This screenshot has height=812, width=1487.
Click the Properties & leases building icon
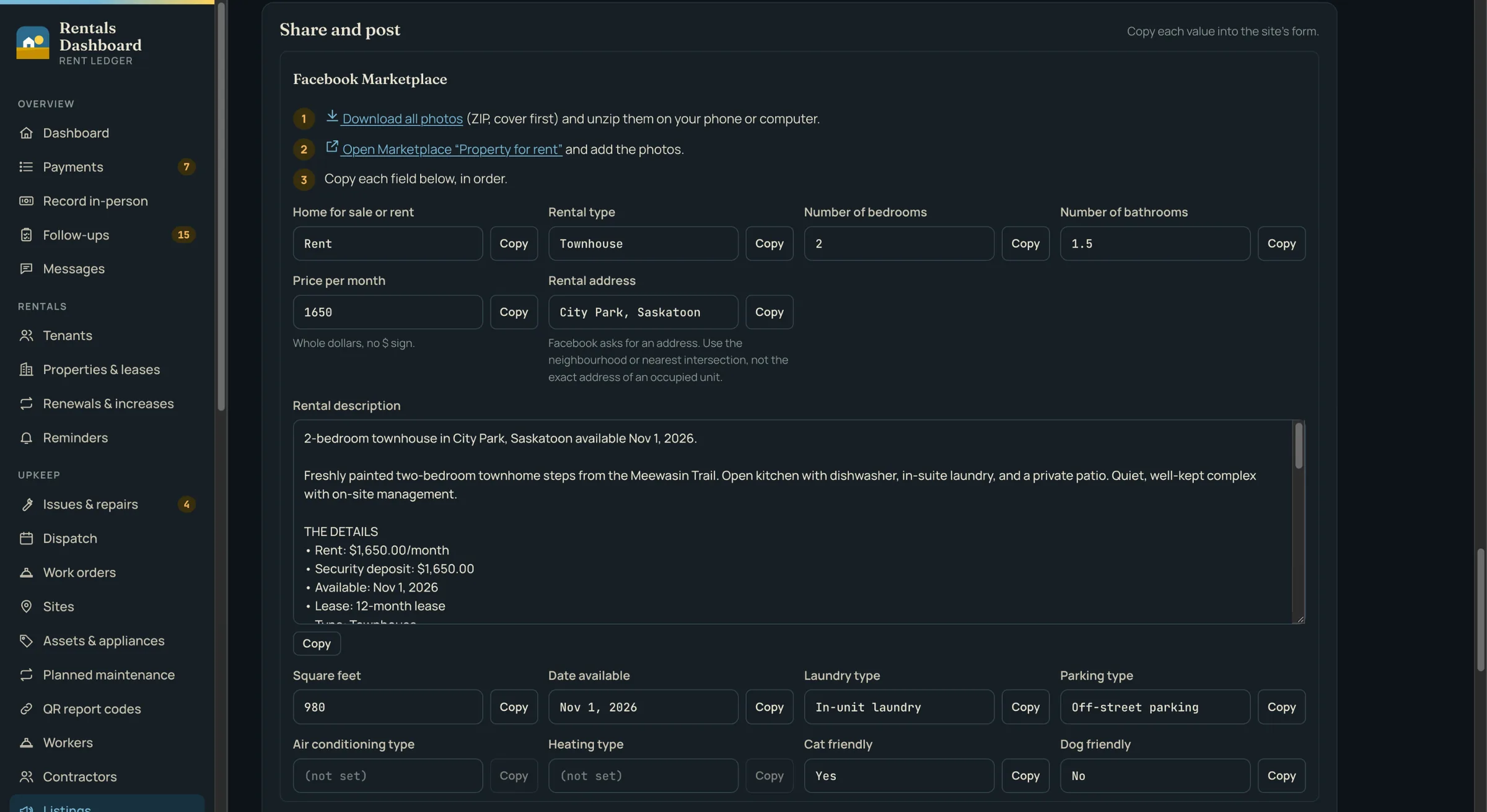pyautogui.click(x=26, y=370)
